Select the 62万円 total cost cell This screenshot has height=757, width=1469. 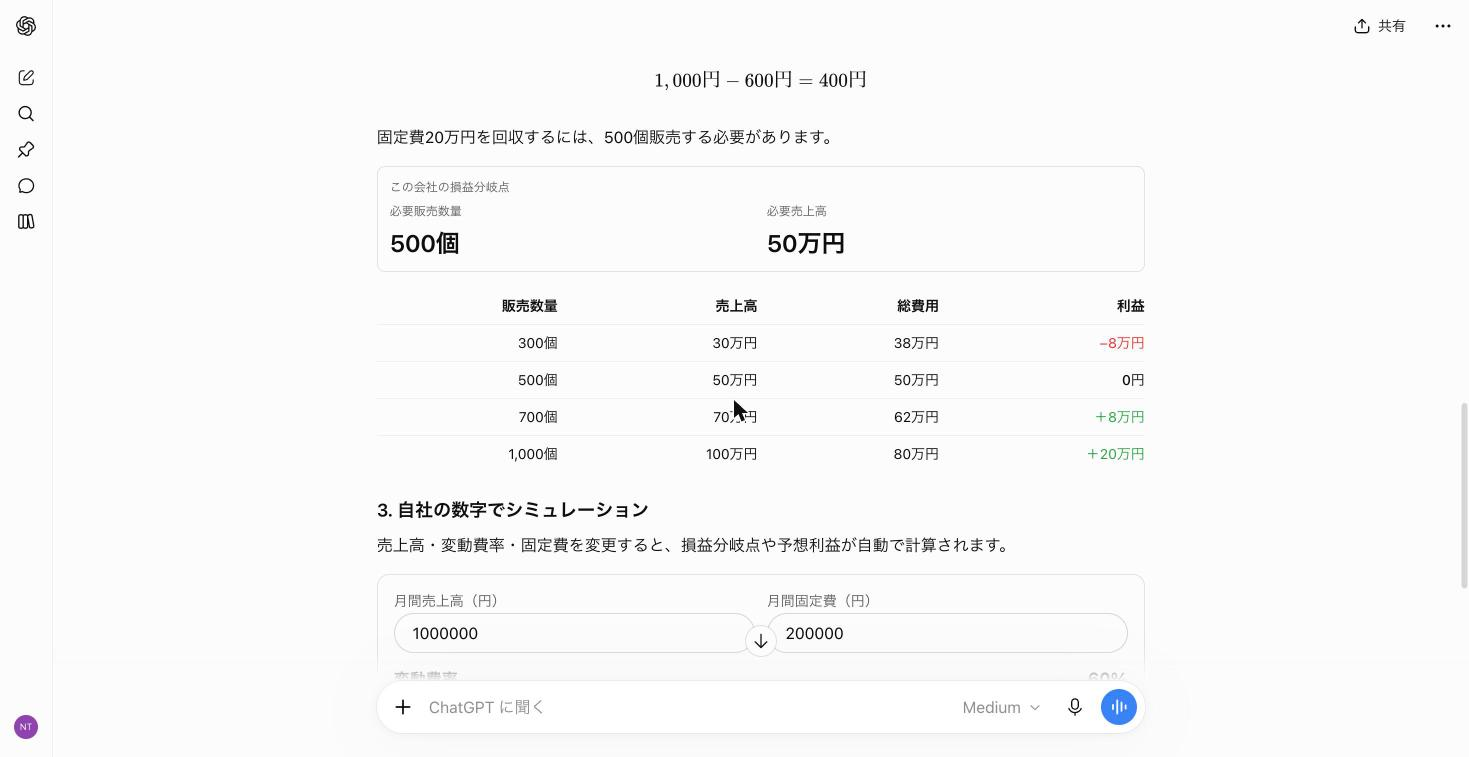[x=916, y=417]
